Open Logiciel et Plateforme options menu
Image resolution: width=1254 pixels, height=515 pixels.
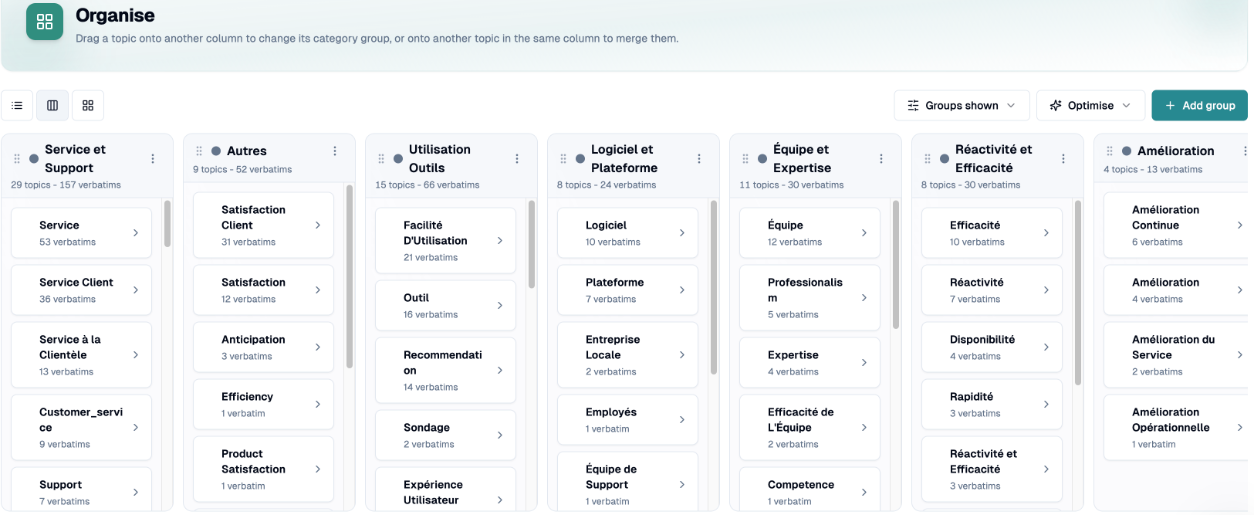pos(699,159)
